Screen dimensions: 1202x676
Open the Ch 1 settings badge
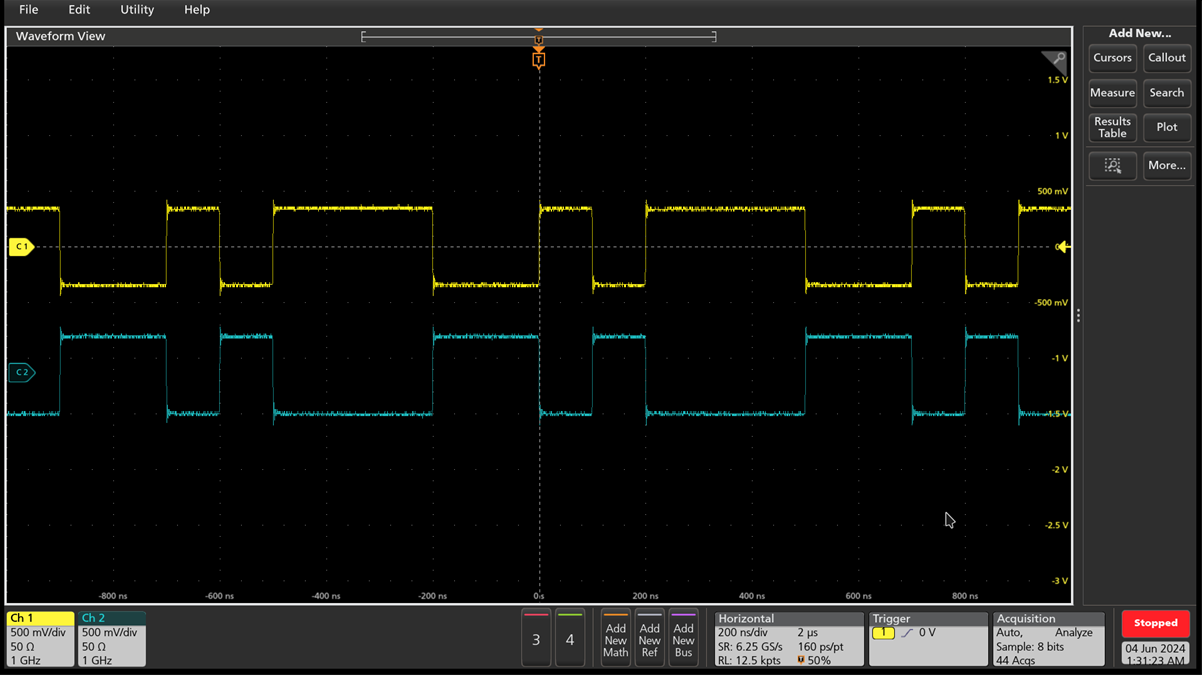[x=40, y=639]
